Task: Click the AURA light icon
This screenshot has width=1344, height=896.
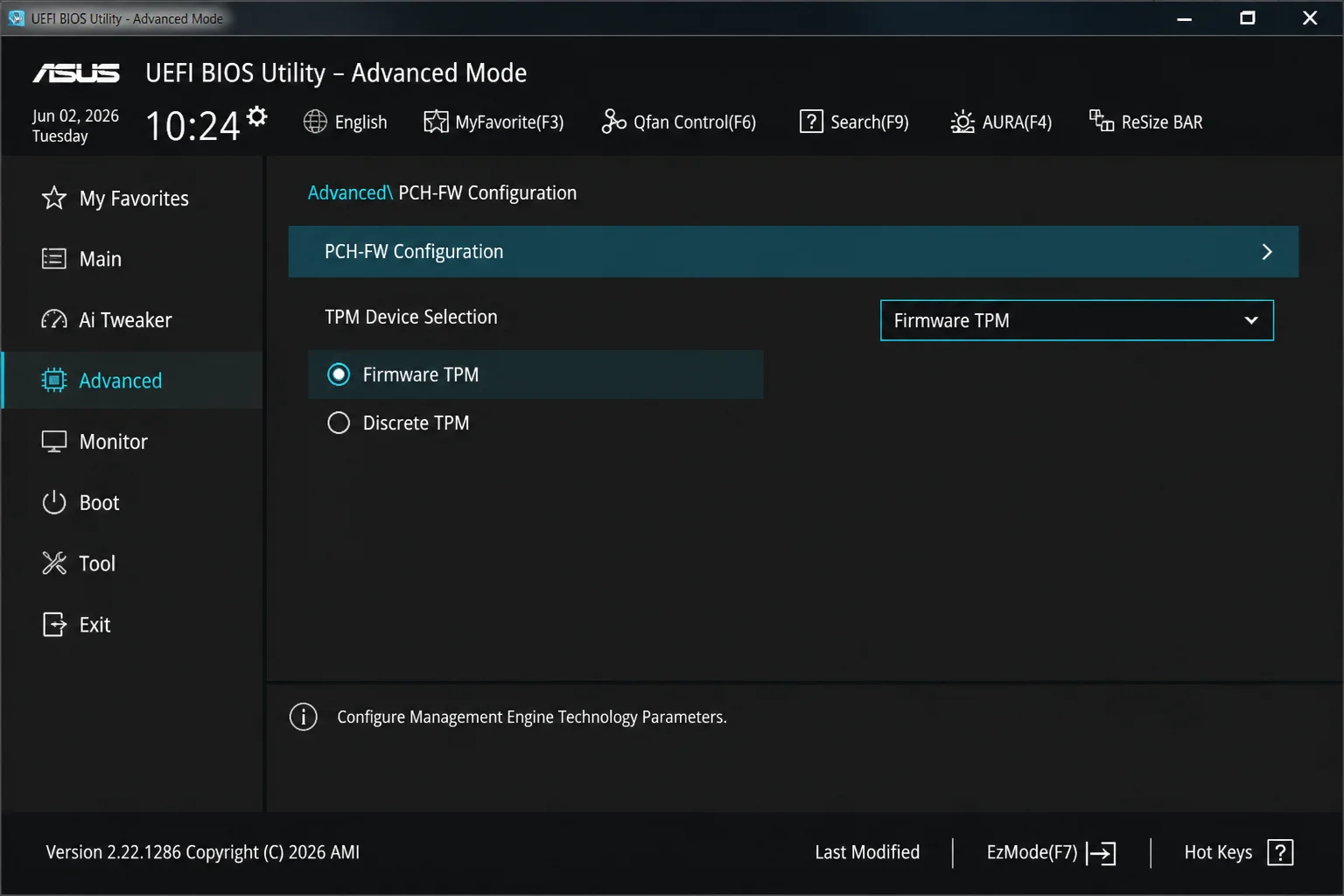Action: 962,122
